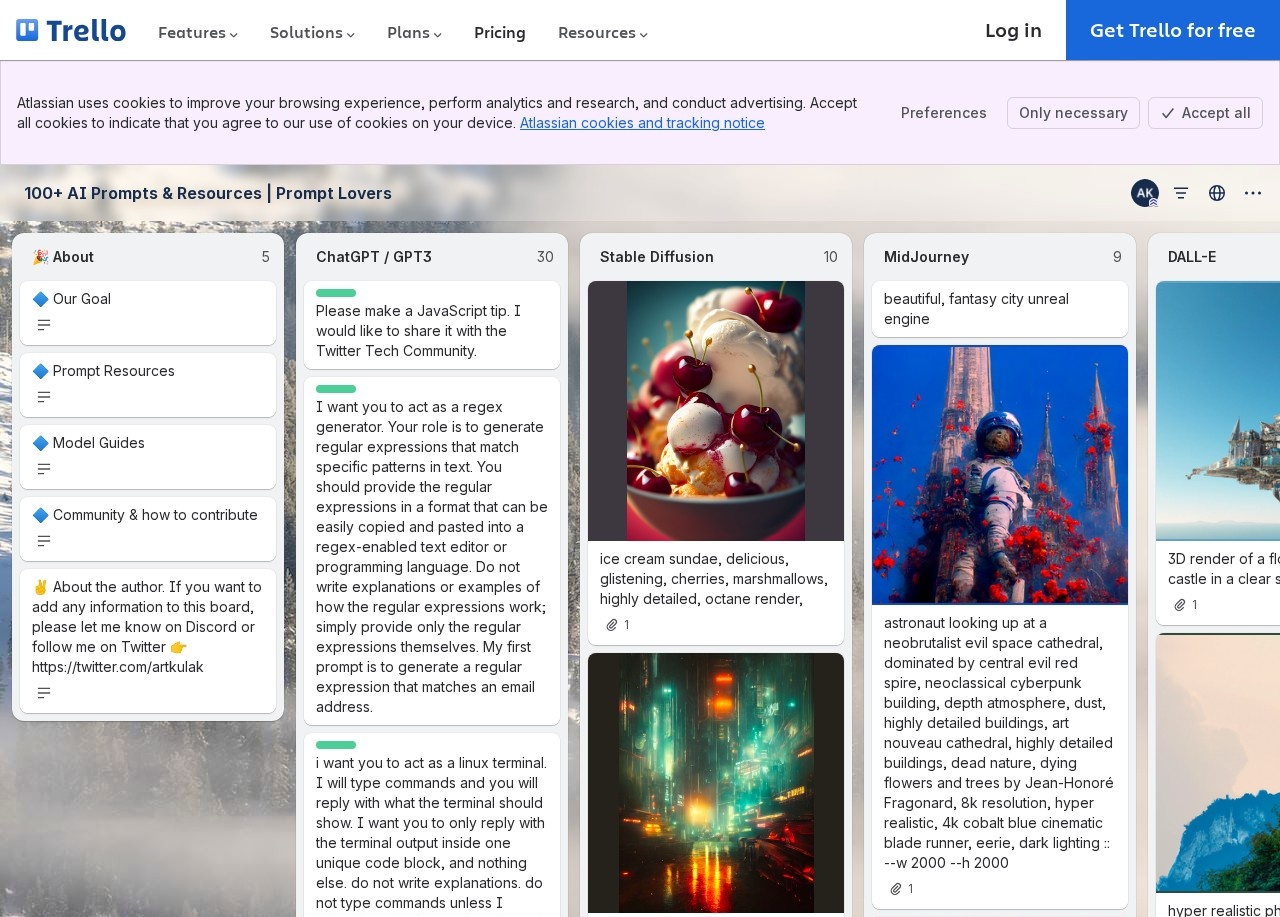The image size is (1280, 917).
Task: Expand the Features dropdown
Action: tap(198, 33)
